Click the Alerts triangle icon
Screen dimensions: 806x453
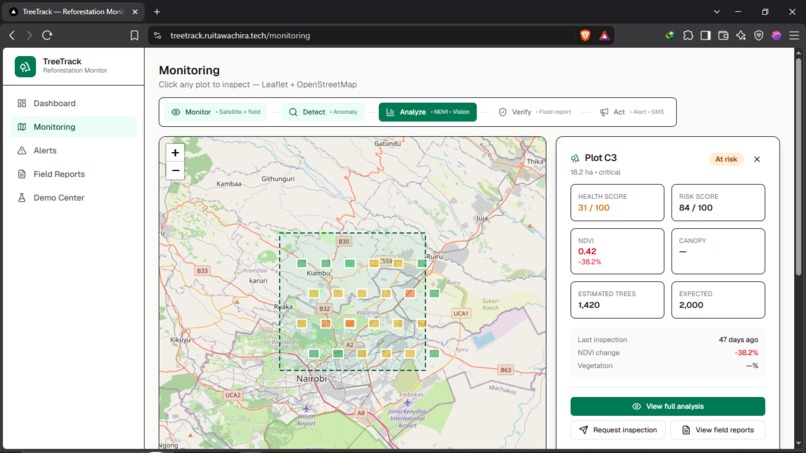pos(22,151)
